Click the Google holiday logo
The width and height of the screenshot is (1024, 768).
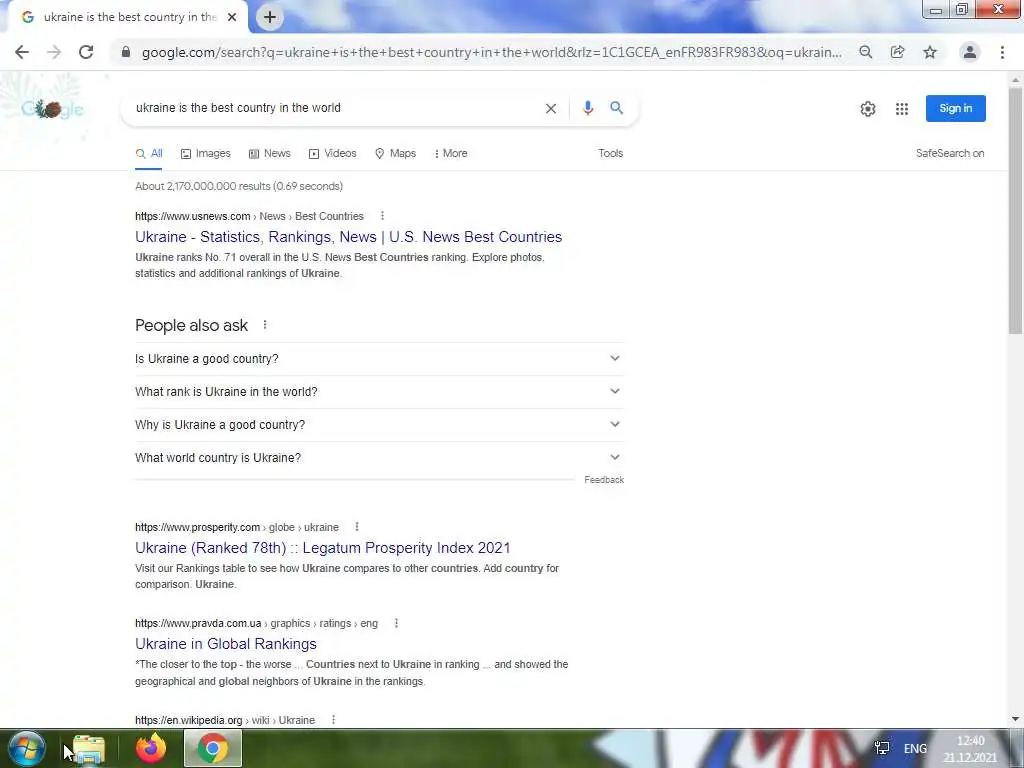point(52,108)
